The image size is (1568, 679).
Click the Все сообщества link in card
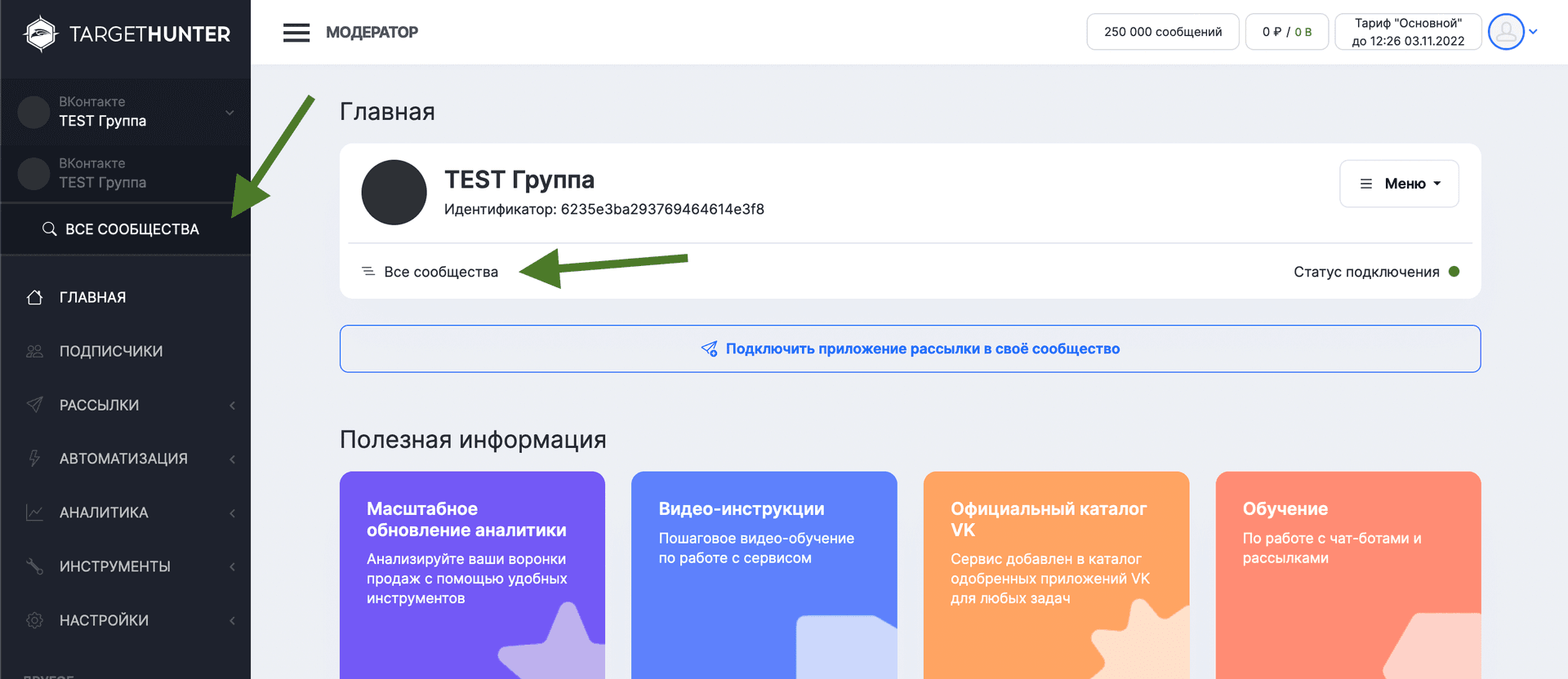[x=440, y=272]
